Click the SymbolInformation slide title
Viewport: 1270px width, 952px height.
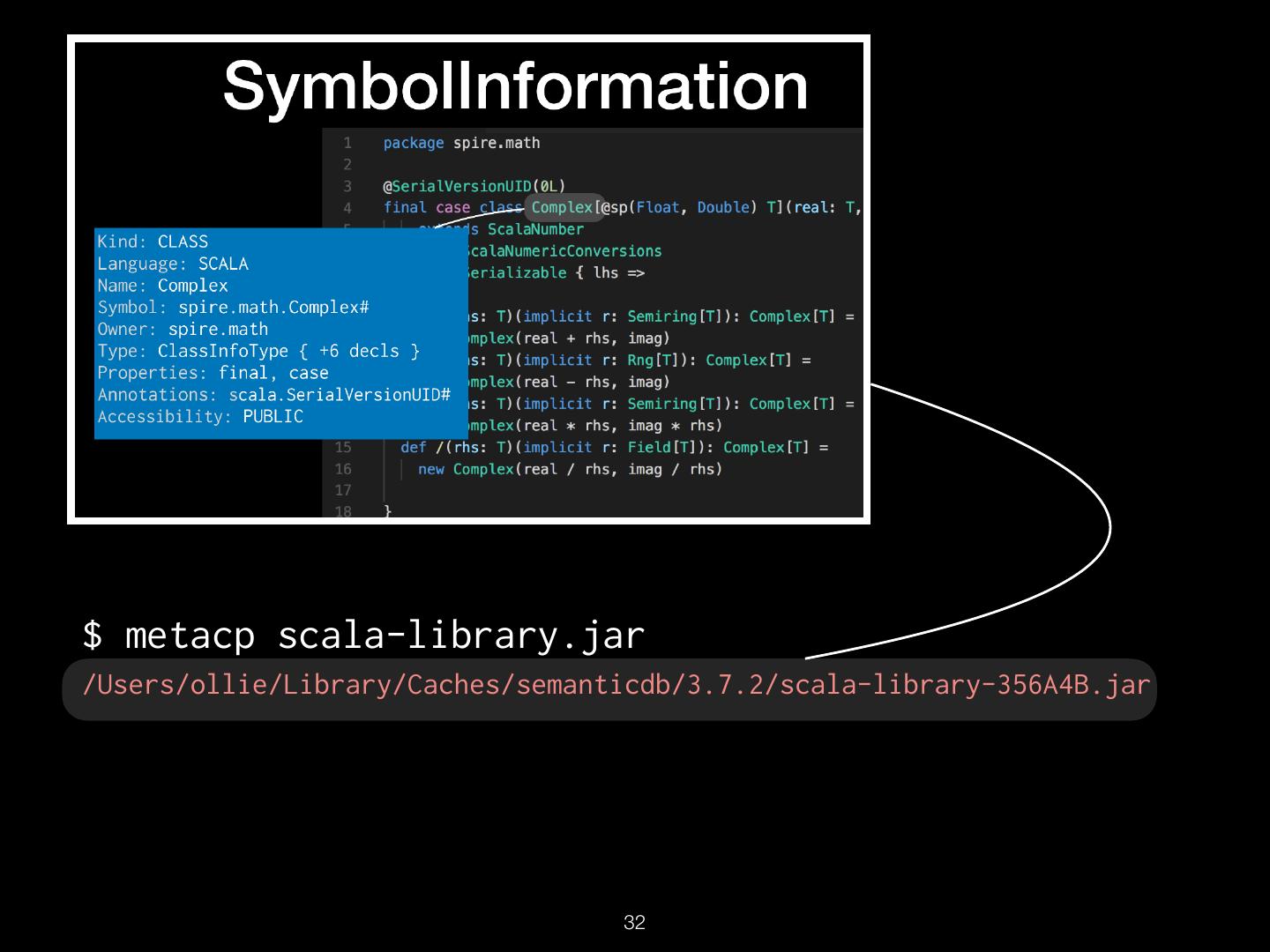click(515, 86)
